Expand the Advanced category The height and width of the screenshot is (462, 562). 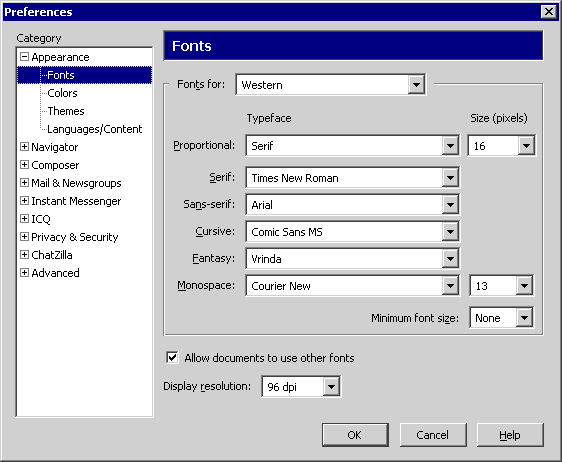[24, 272]
